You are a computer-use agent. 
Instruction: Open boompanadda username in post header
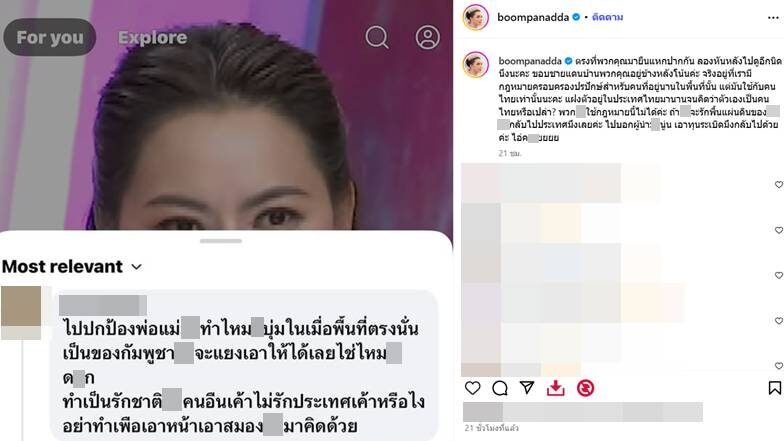point(533,18)
